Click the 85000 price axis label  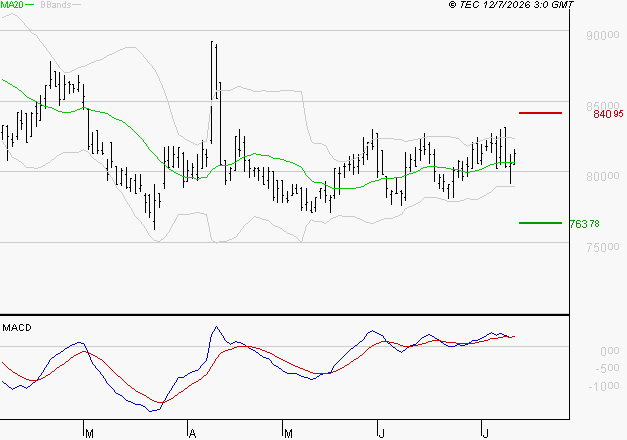point(603,106)
